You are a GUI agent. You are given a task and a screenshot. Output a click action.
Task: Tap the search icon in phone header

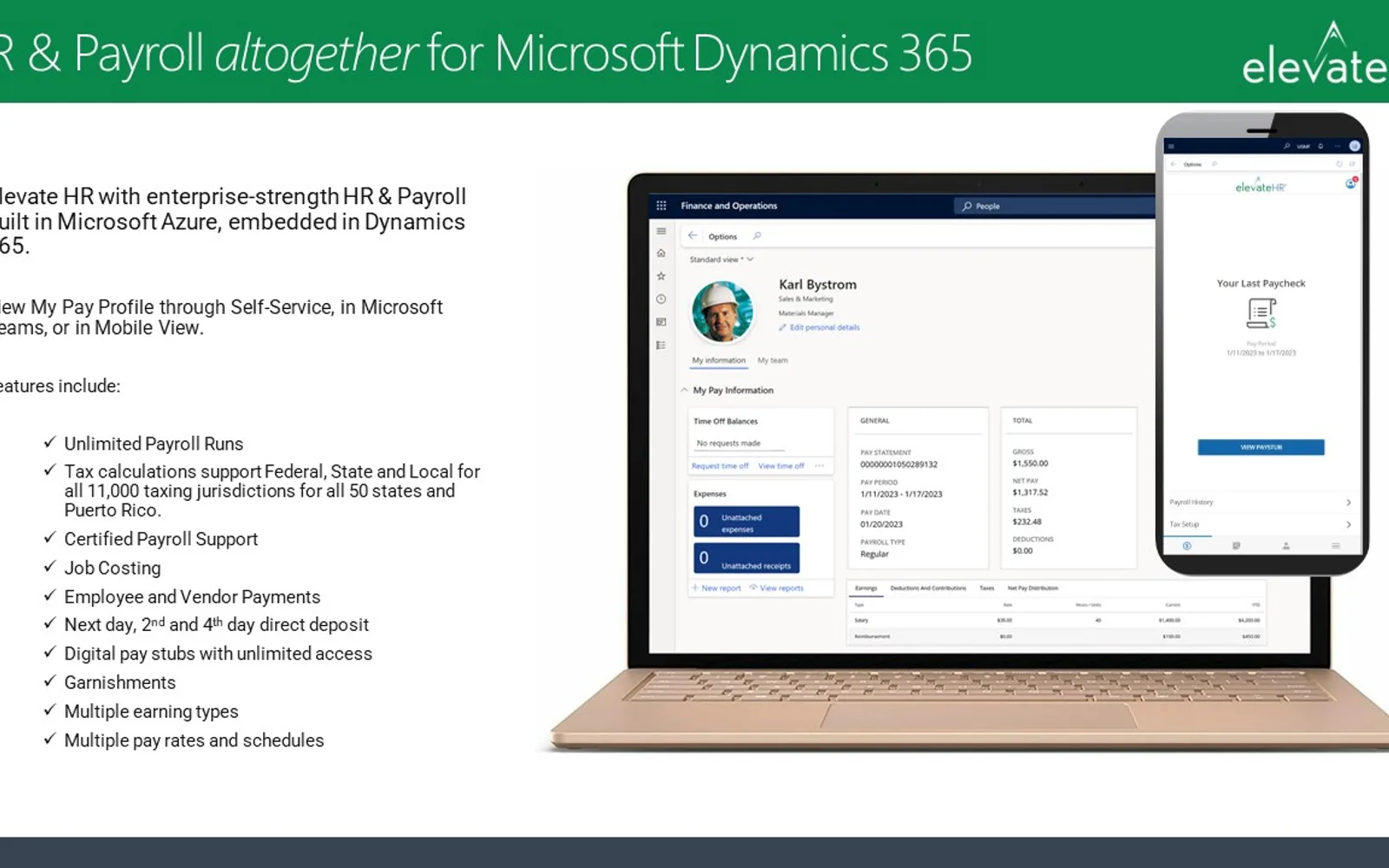pyautogui.click(x=1287, y=146)
